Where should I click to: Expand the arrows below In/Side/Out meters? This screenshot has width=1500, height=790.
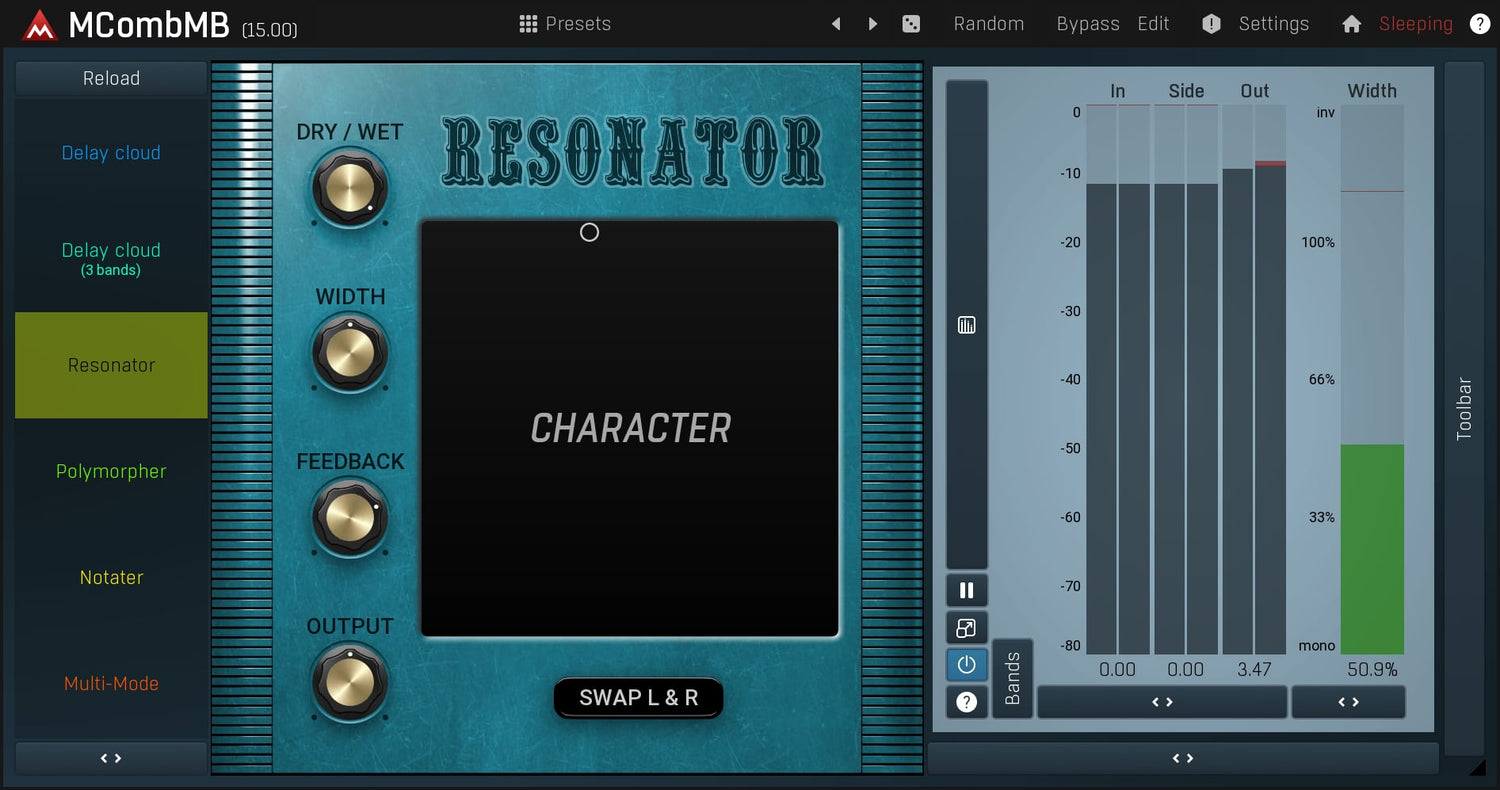click(x=1162, y=702)
